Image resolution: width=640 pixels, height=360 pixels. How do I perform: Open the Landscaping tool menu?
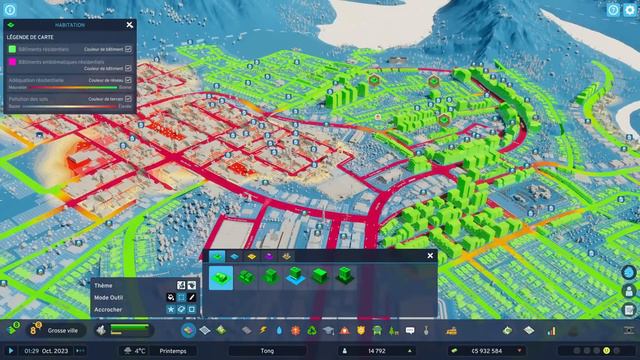(221, 330)
